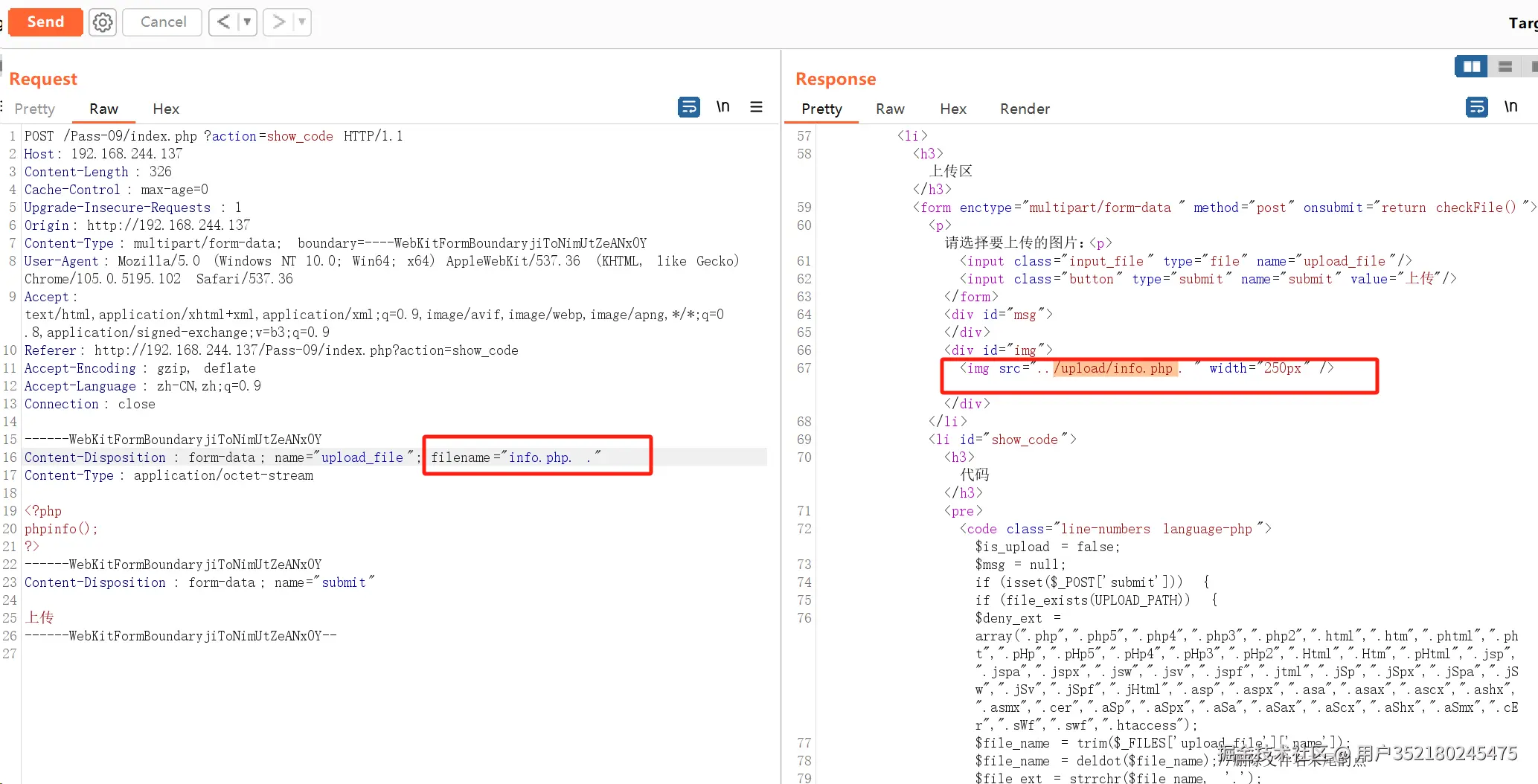Show the Response Render tab
Viewport: 1538px width, 784px height.
coord(1025,109)
